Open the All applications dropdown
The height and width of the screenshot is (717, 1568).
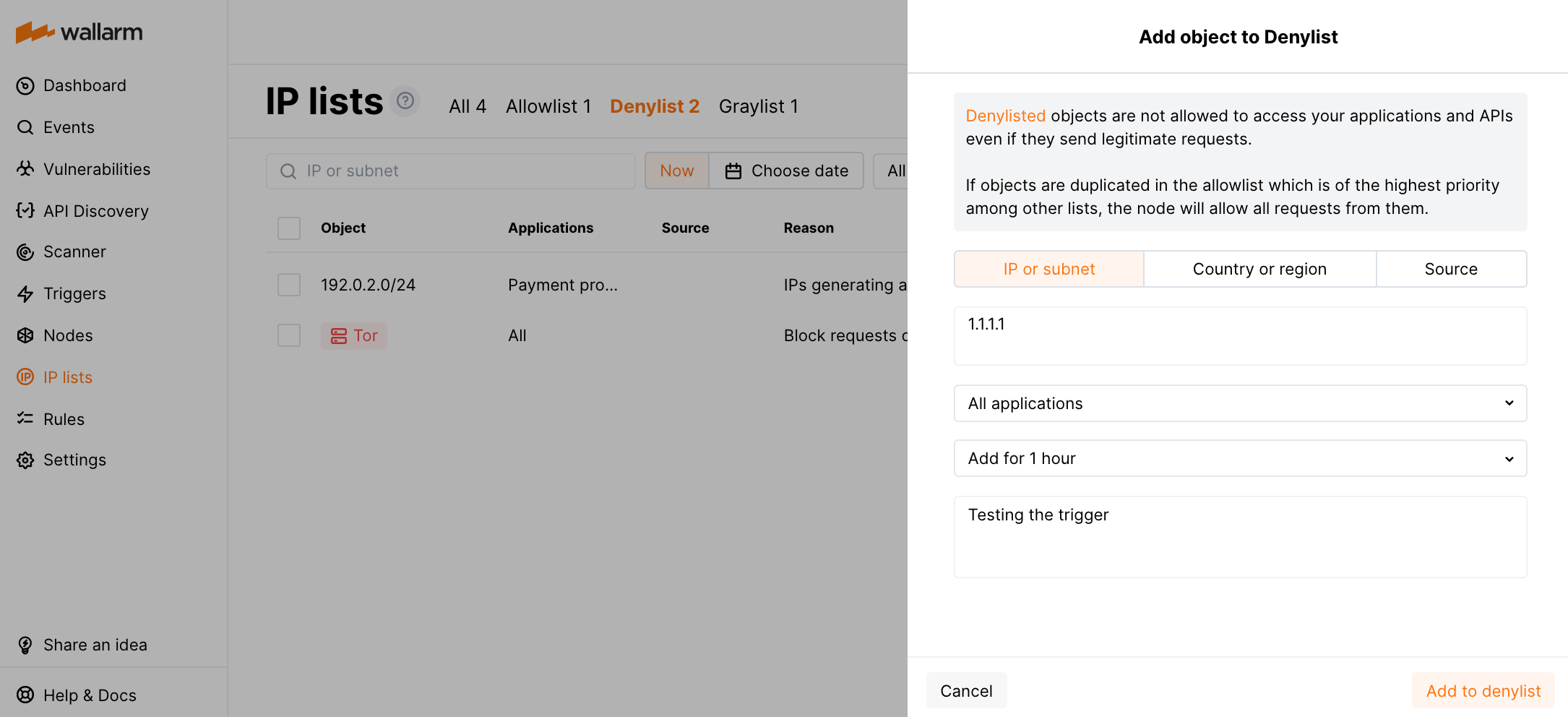[x=1240, y=403]
